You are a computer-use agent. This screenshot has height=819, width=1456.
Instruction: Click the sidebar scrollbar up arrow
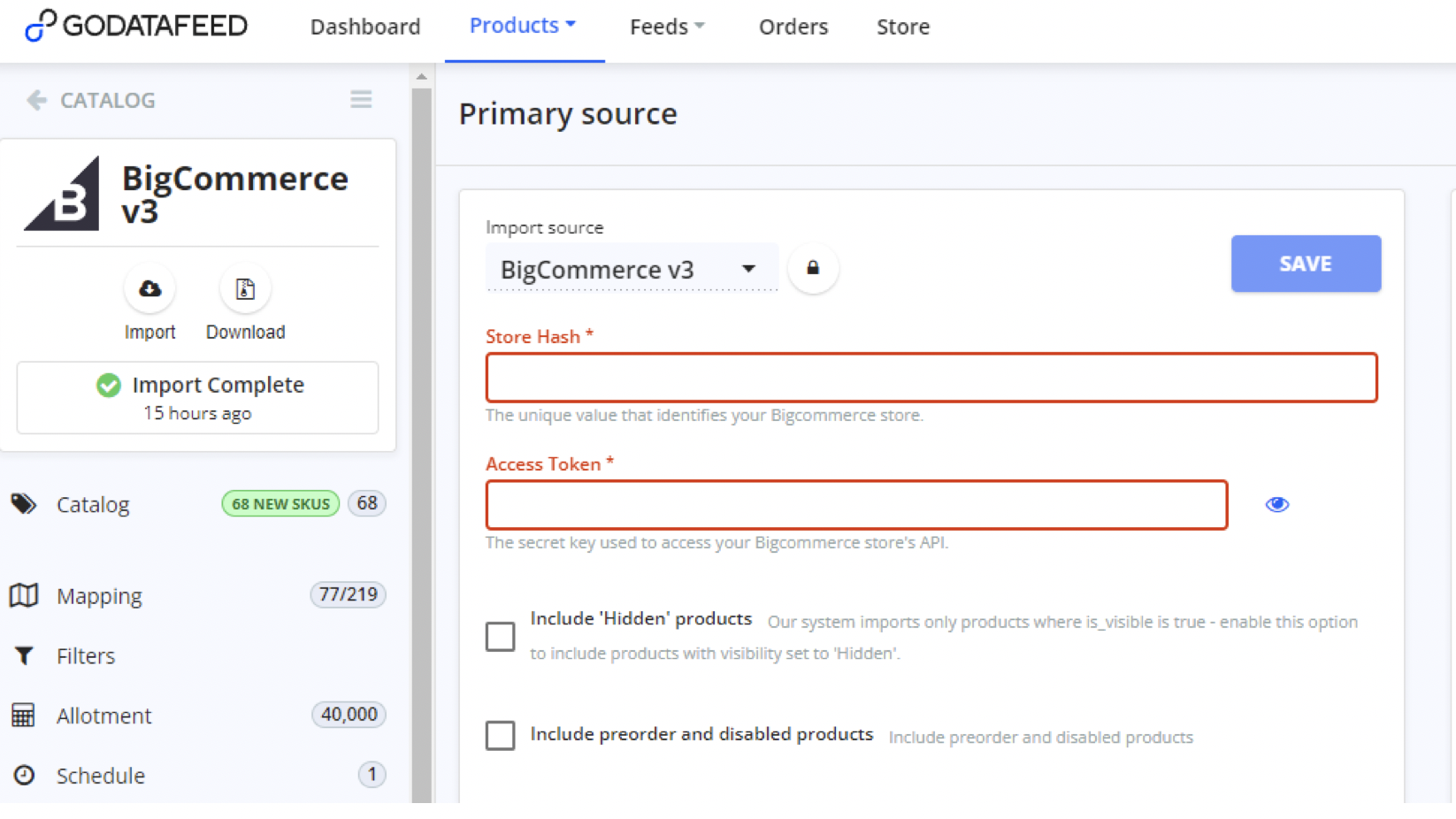(x=421, y=77)
